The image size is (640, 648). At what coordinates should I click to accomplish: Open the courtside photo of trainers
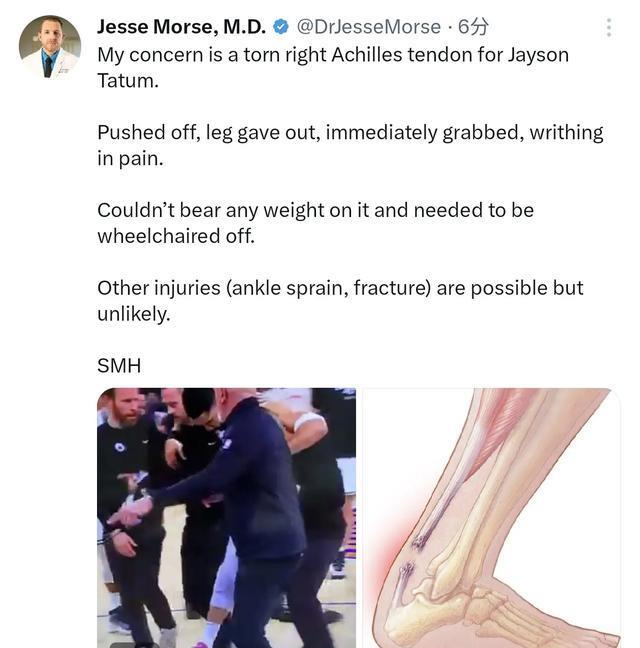[x=226, y=518]
